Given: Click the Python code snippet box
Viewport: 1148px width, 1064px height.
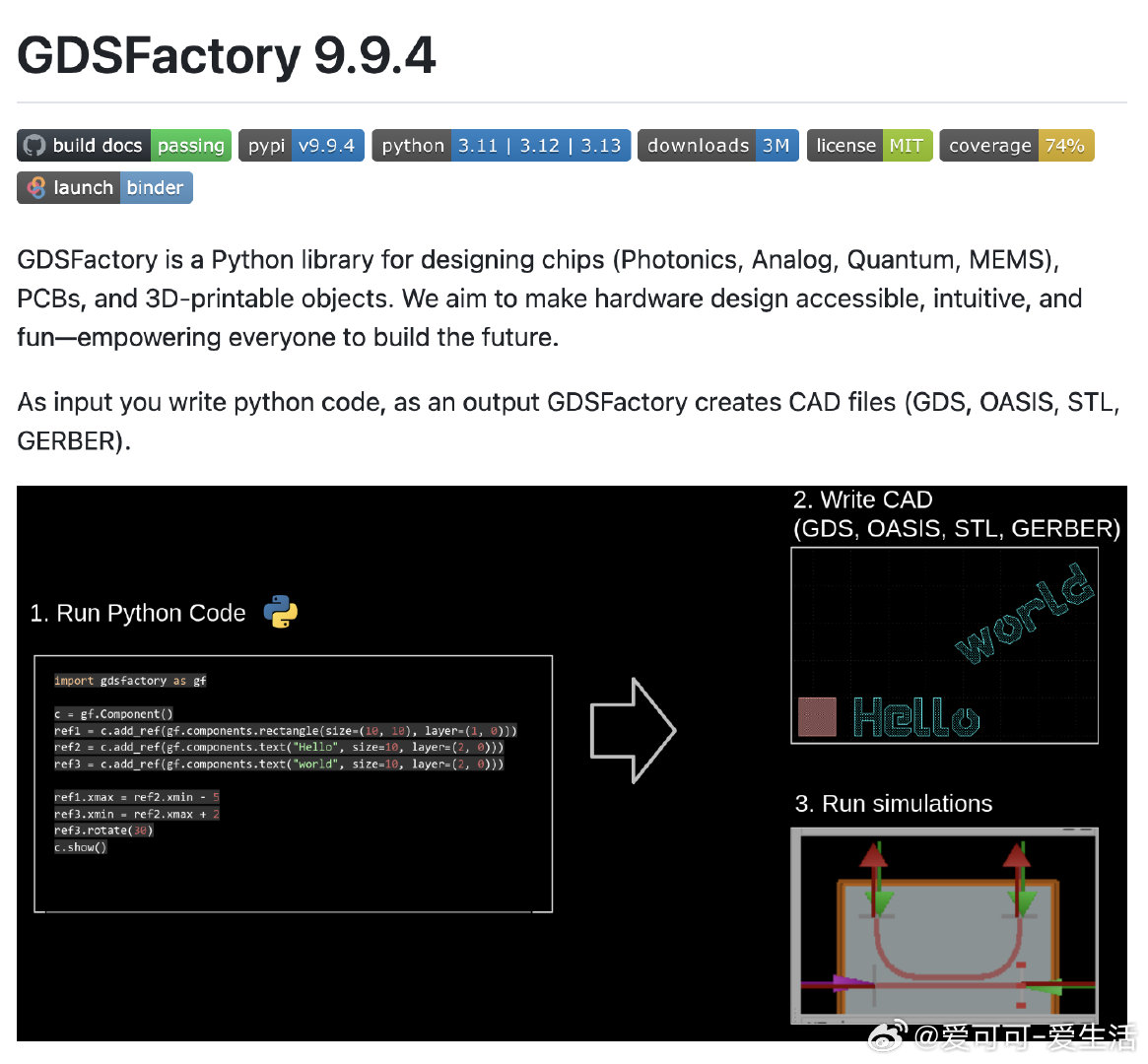Looking at the screenshot, I should click(x=294, y=784).
